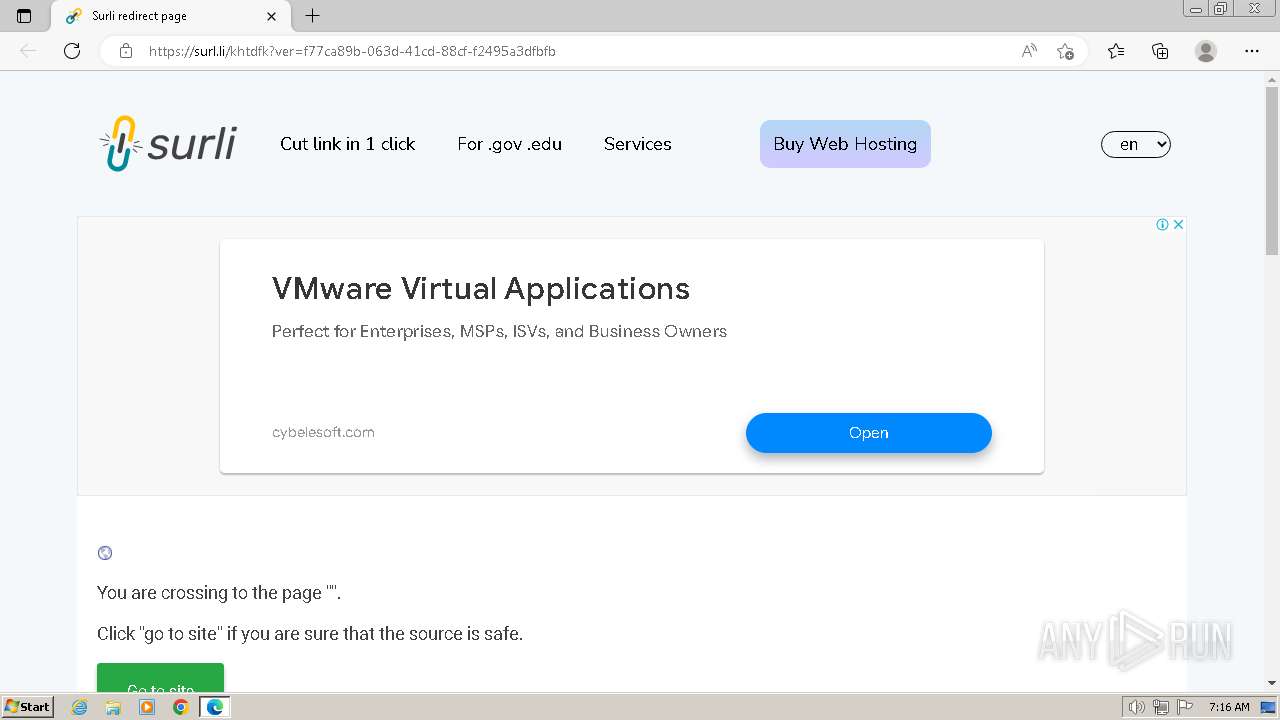Click the Open button in ad

869,433
